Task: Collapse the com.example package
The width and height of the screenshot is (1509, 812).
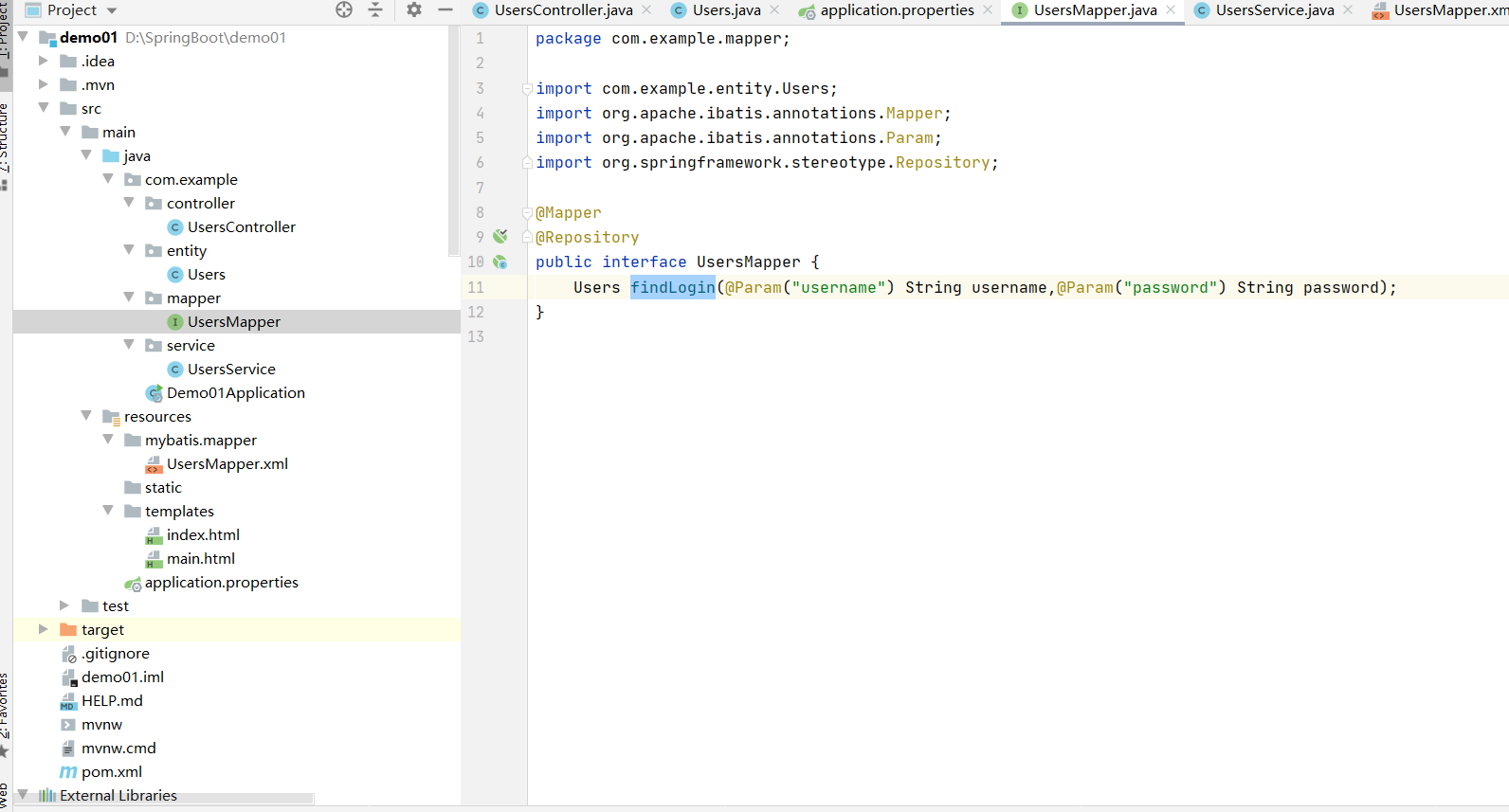Action: pos(108,179)
